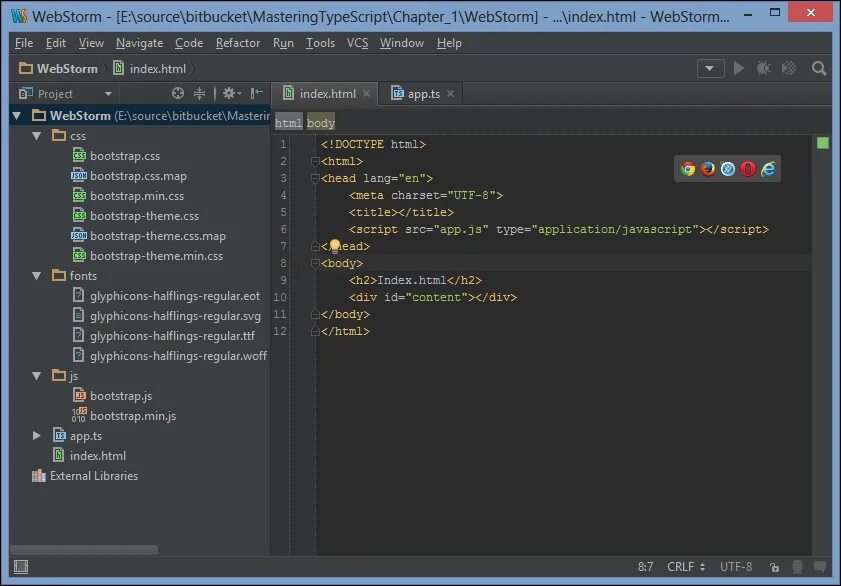Open the Help menu
The image size is (841, 586).
coord(449,43)
